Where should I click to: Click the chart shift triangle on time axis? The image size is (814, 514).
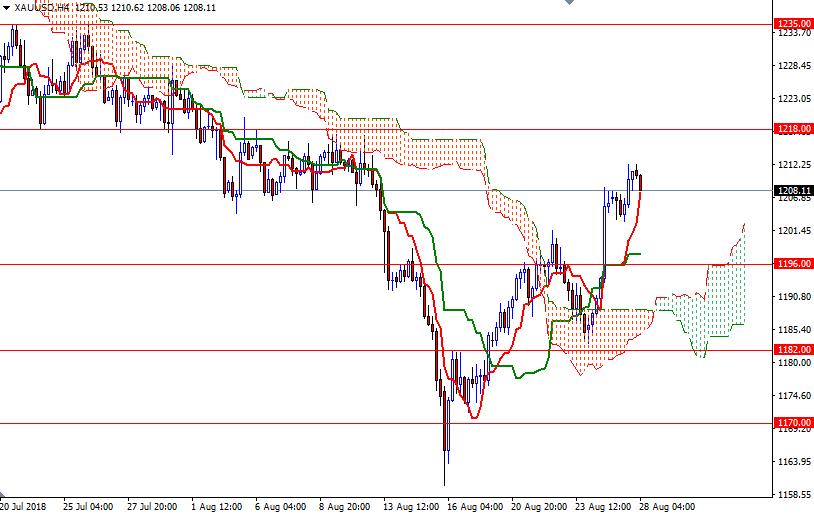[x=4, y=496]
